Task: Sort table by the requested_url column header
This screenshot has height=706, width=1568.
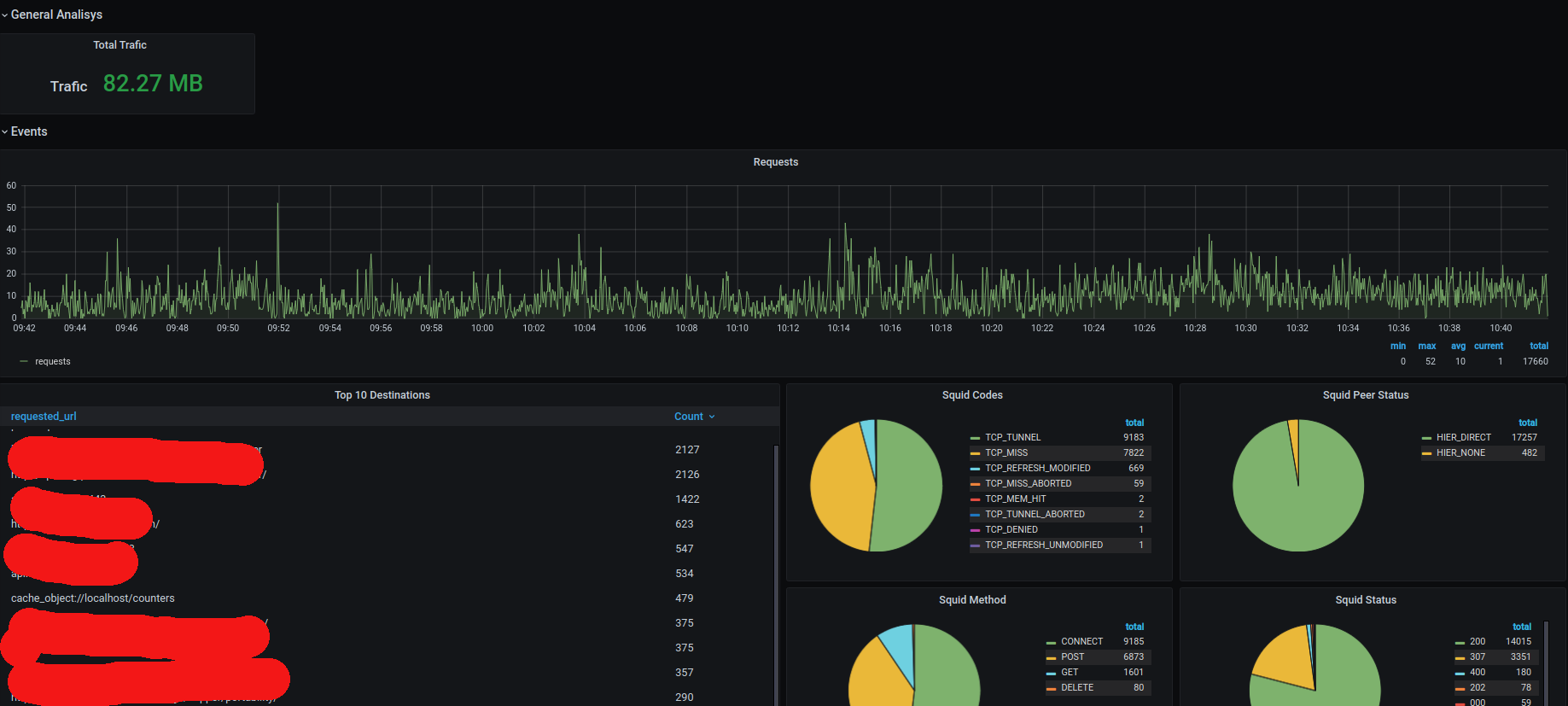Action: (44, 417)
